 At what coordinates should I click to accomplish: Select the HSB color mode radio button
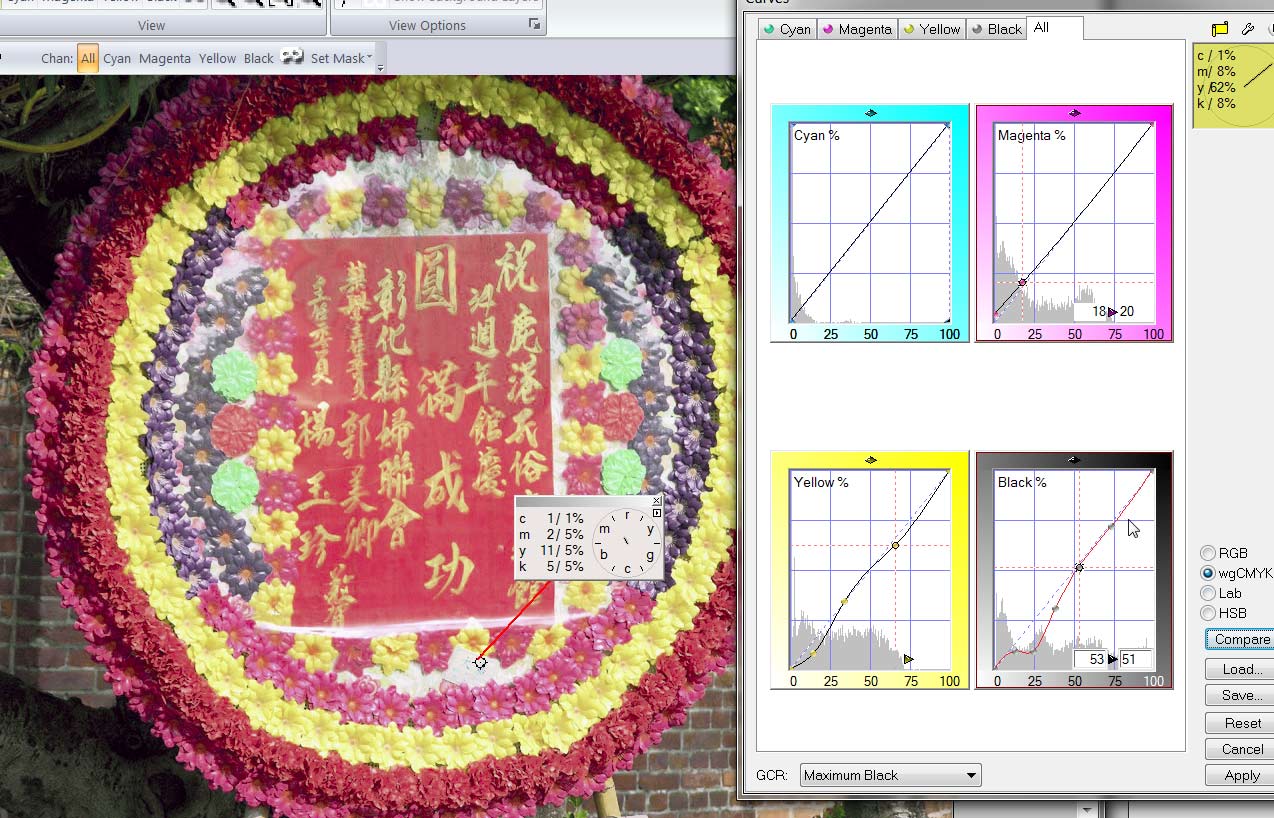point(1208,613)
